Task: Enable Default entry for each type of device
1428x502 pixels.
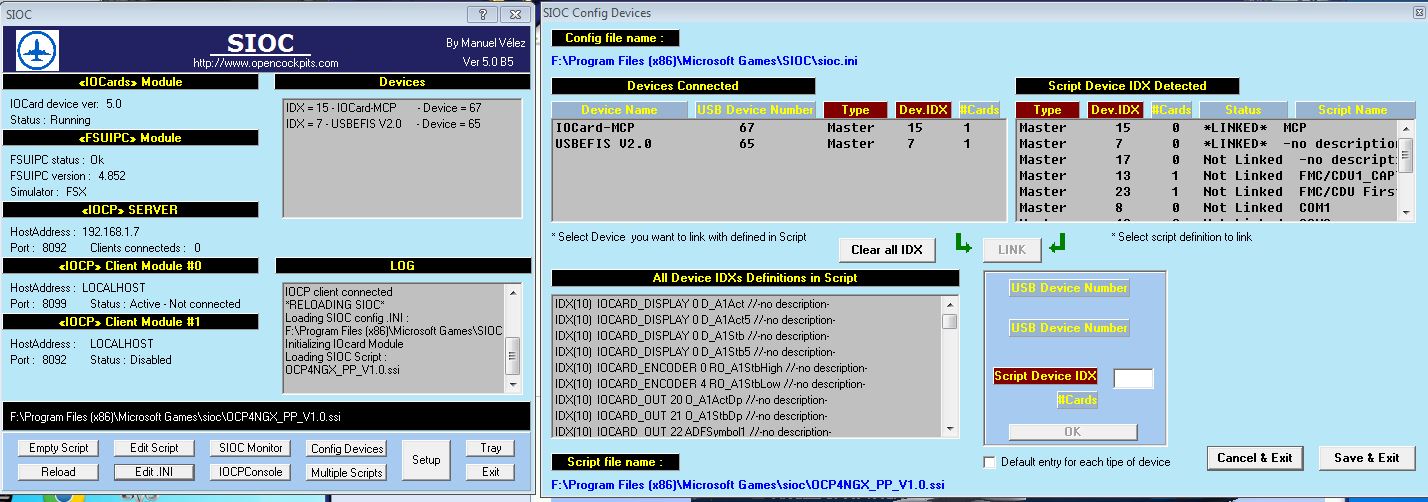Action: click(990, 462)
